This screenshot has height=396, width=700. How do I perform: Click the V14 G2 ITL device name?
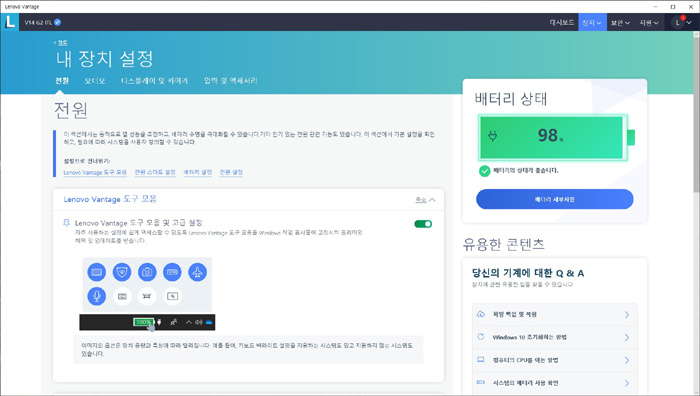38,22
